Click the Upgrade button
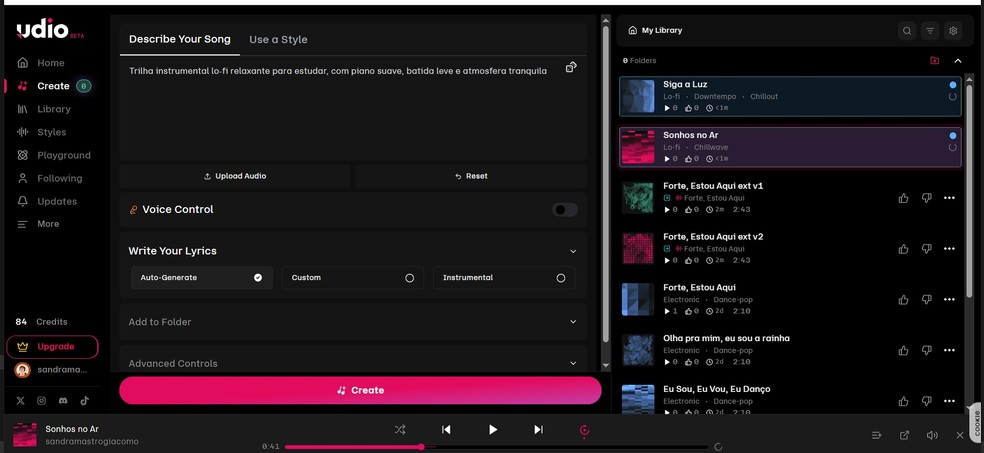Viewport: 984px width, 453px height. pyautogui.click(x=53, y=347)
